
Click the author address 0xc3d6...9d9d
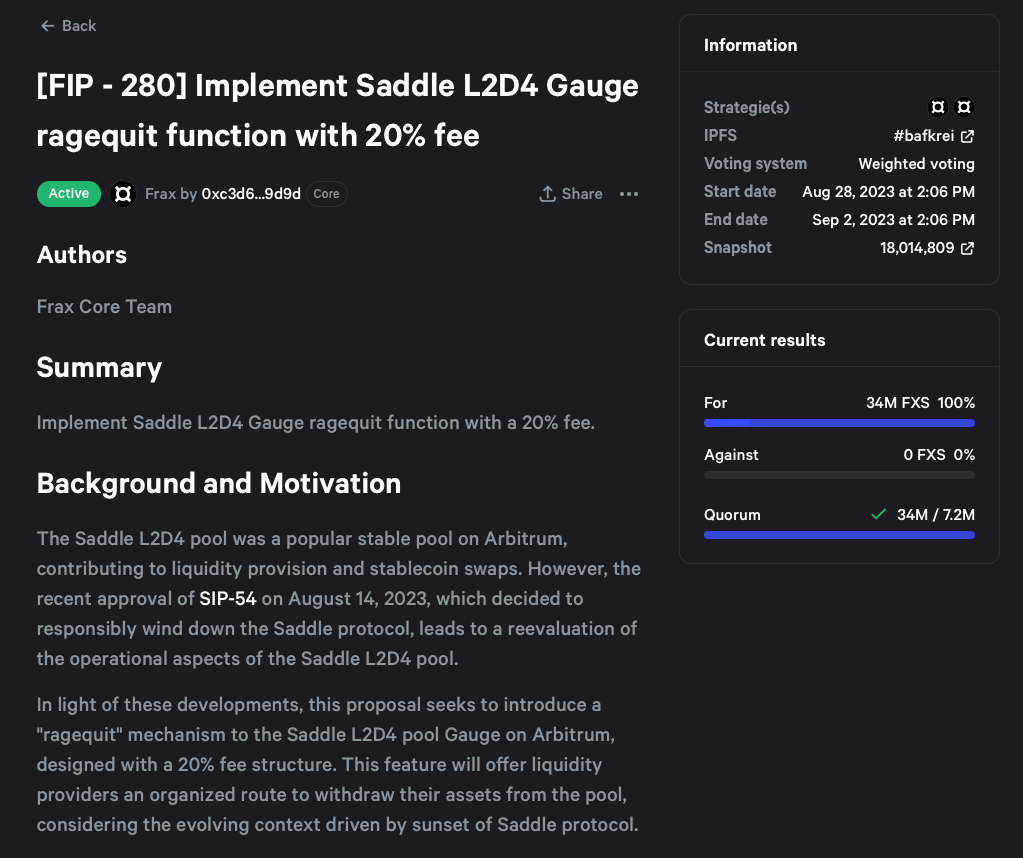pos(251,194)
